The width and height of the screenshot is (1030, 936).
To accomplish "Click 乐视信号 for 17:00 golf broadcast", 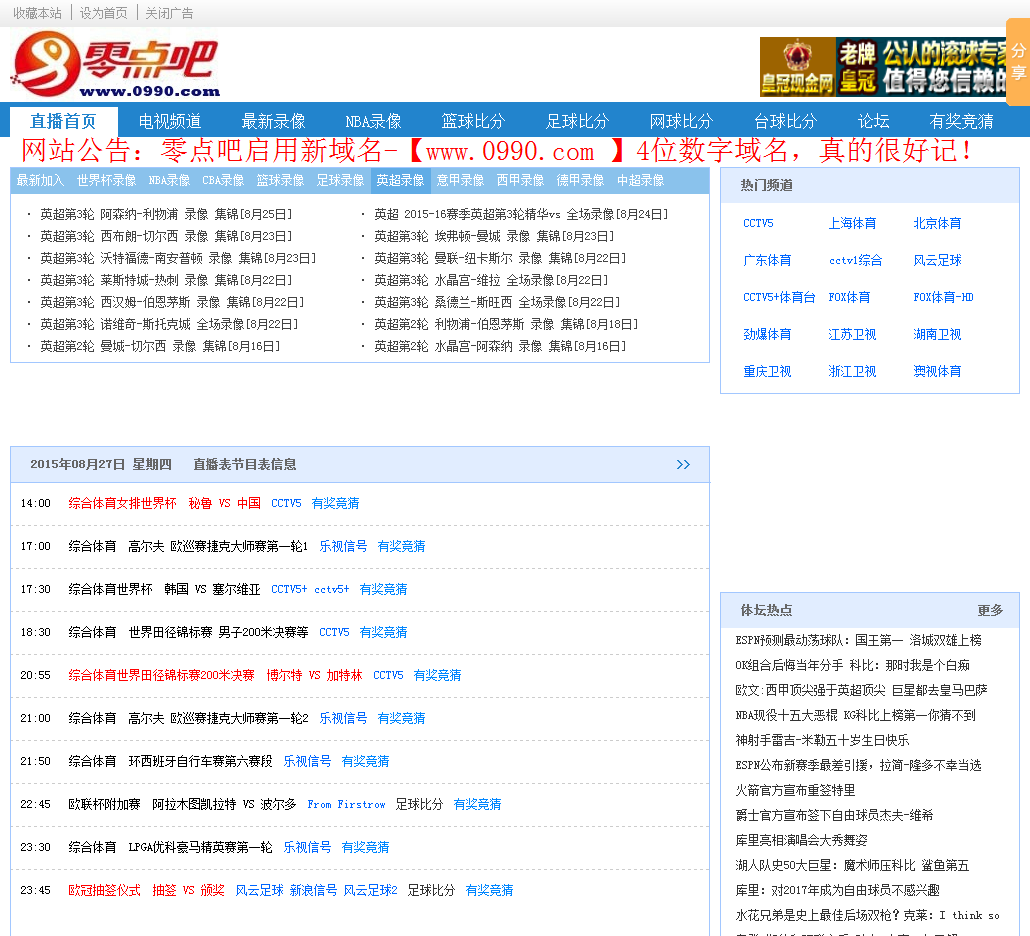I will [344, 546].
